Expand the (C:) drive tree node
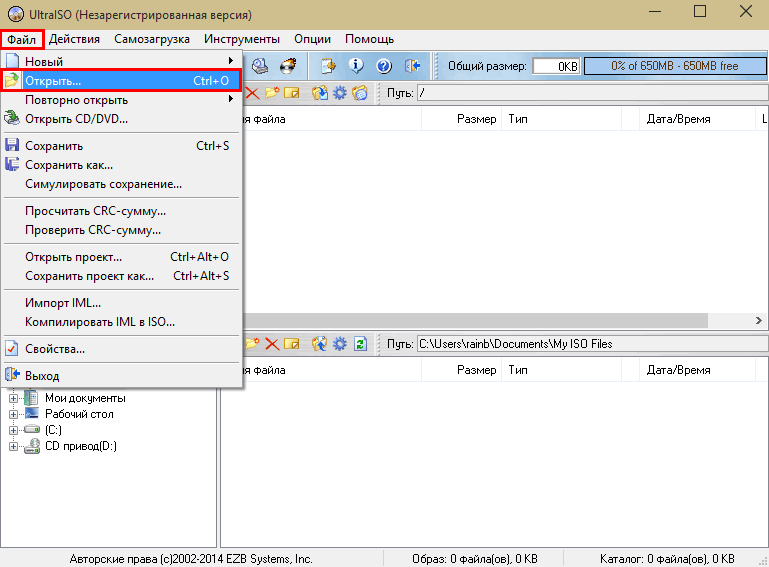Viewport: 769px width, 567px height. pos(13,430)
